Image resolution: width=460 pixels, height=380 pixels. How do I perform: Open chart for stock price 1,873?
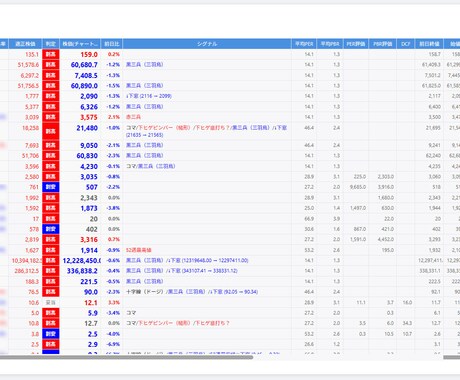89,208
